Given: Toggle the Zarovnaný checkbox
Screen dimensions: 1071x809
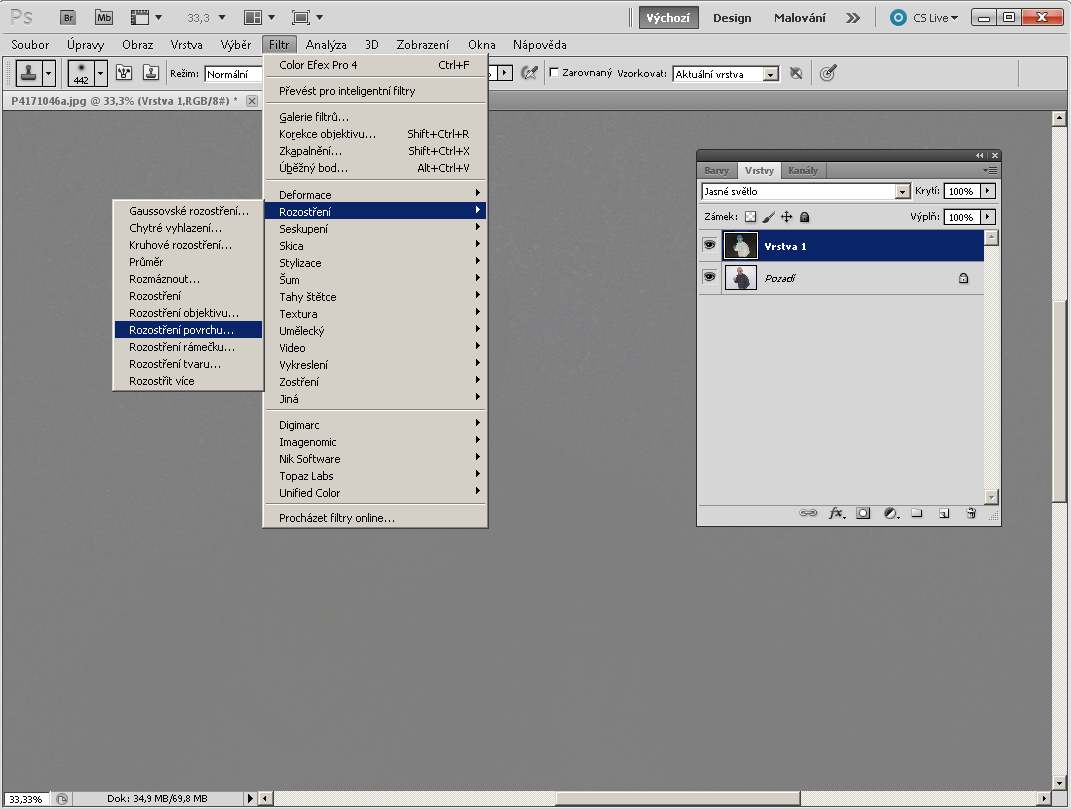Looking at the screenshot, I should 555,73.
